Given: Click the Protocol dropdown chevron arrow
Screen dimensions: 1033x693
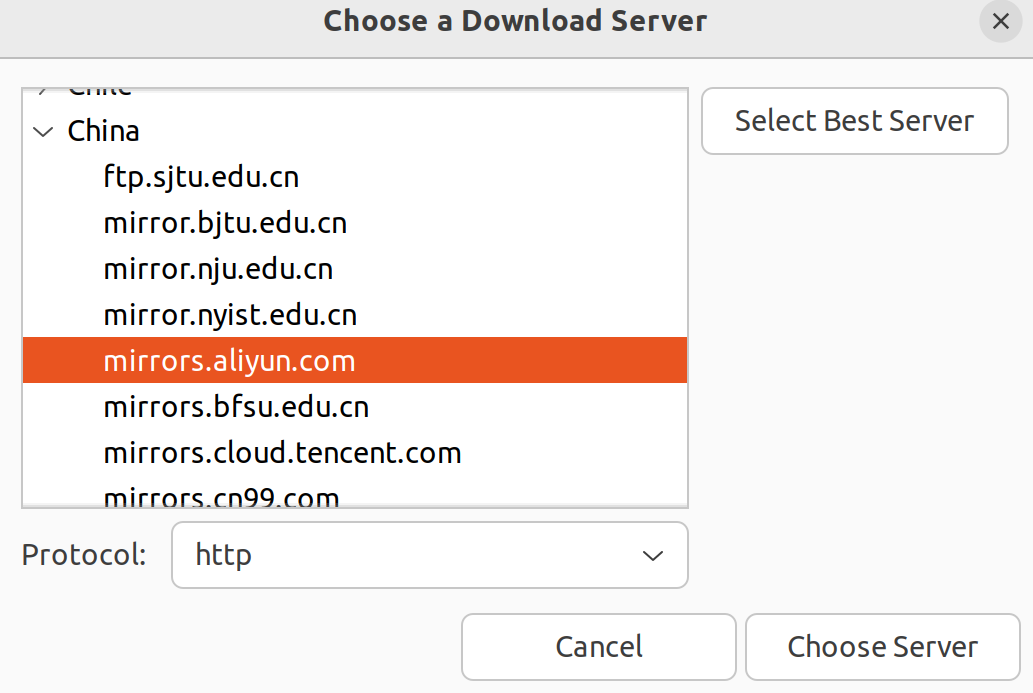Looking at the screenshot, I should (652, 555).
